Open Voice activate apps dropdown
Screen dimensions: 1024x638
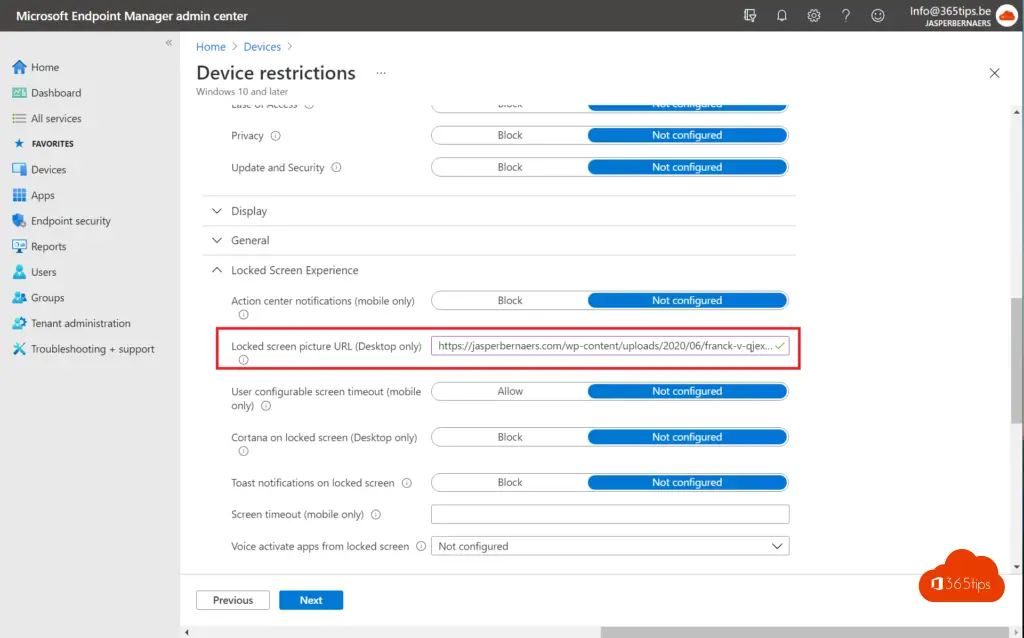click(610, 546)
